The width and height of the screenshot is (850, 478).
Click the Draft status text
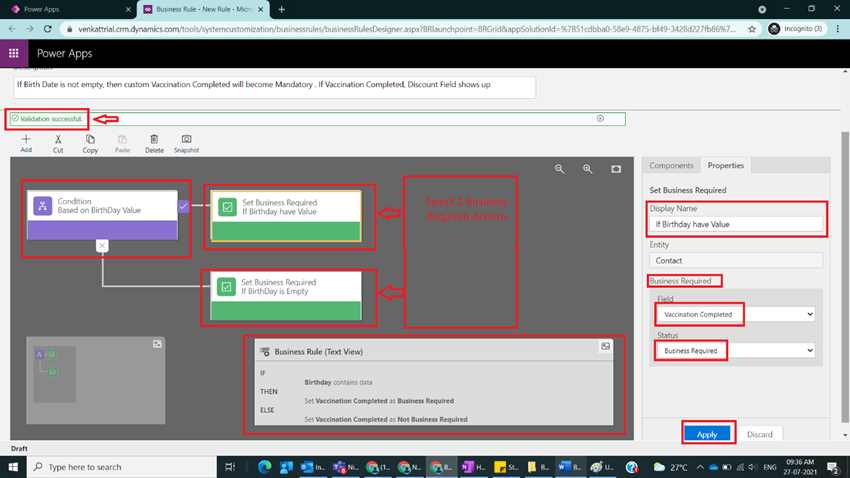(19, 449)
